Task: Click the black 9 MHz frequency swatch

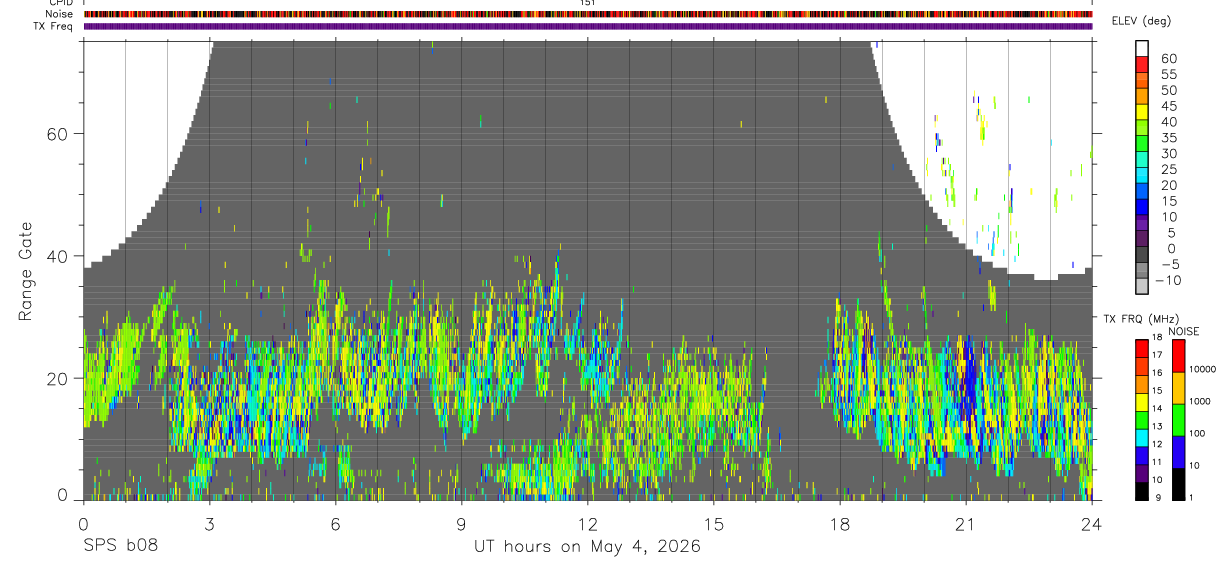Action: point(1141,492)
